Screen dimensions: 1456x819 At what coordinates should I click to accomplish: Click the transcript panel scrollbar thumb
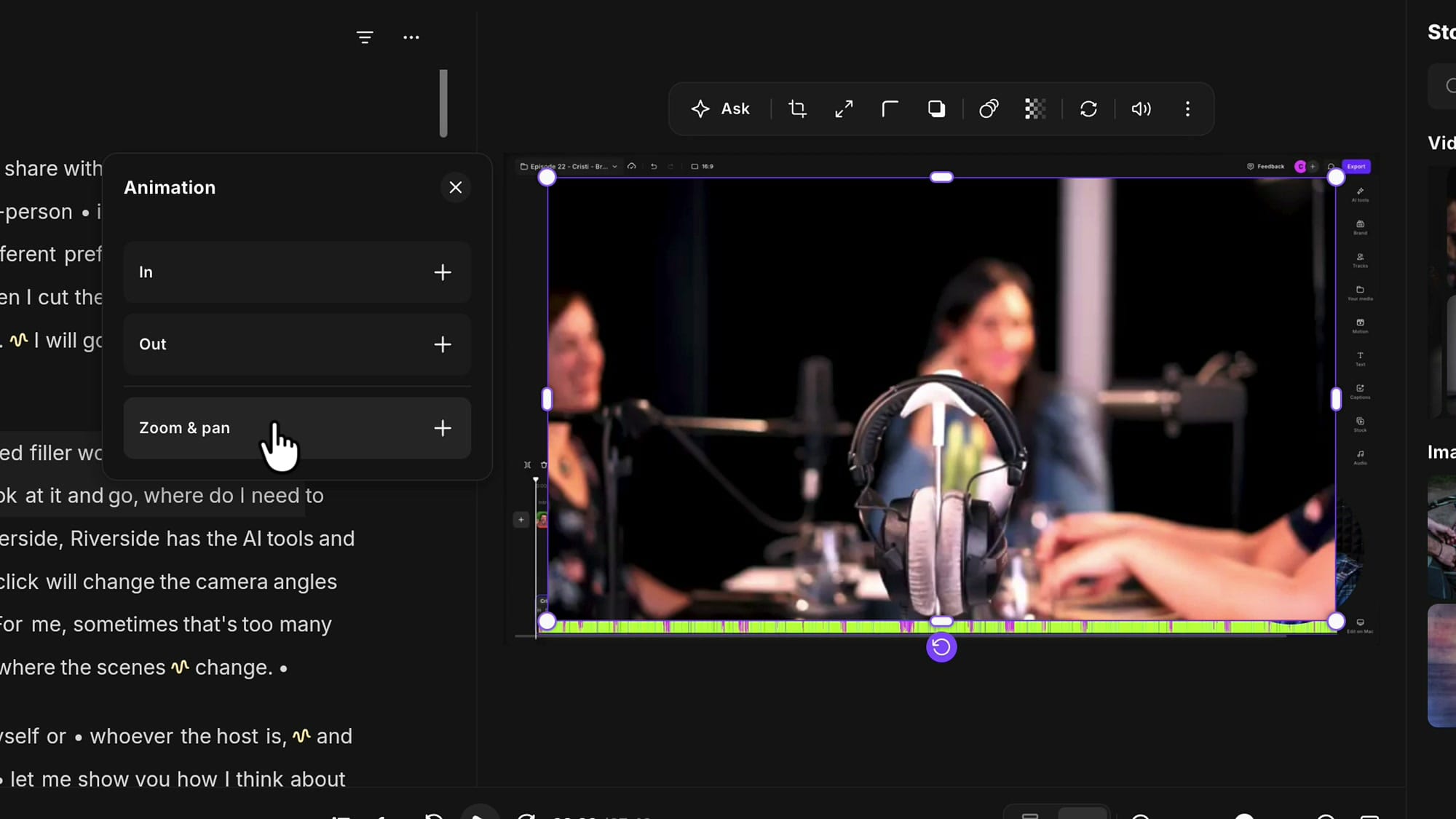pos(443,103)
